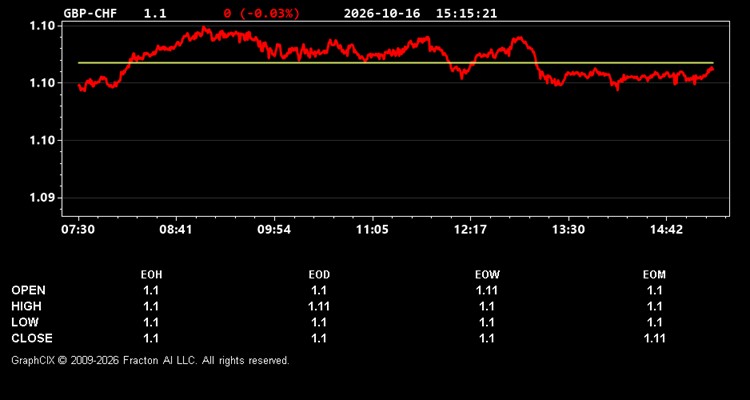Click the GBP-CHF currency pair title
The image size is (750, 400).
pos(91,13)
